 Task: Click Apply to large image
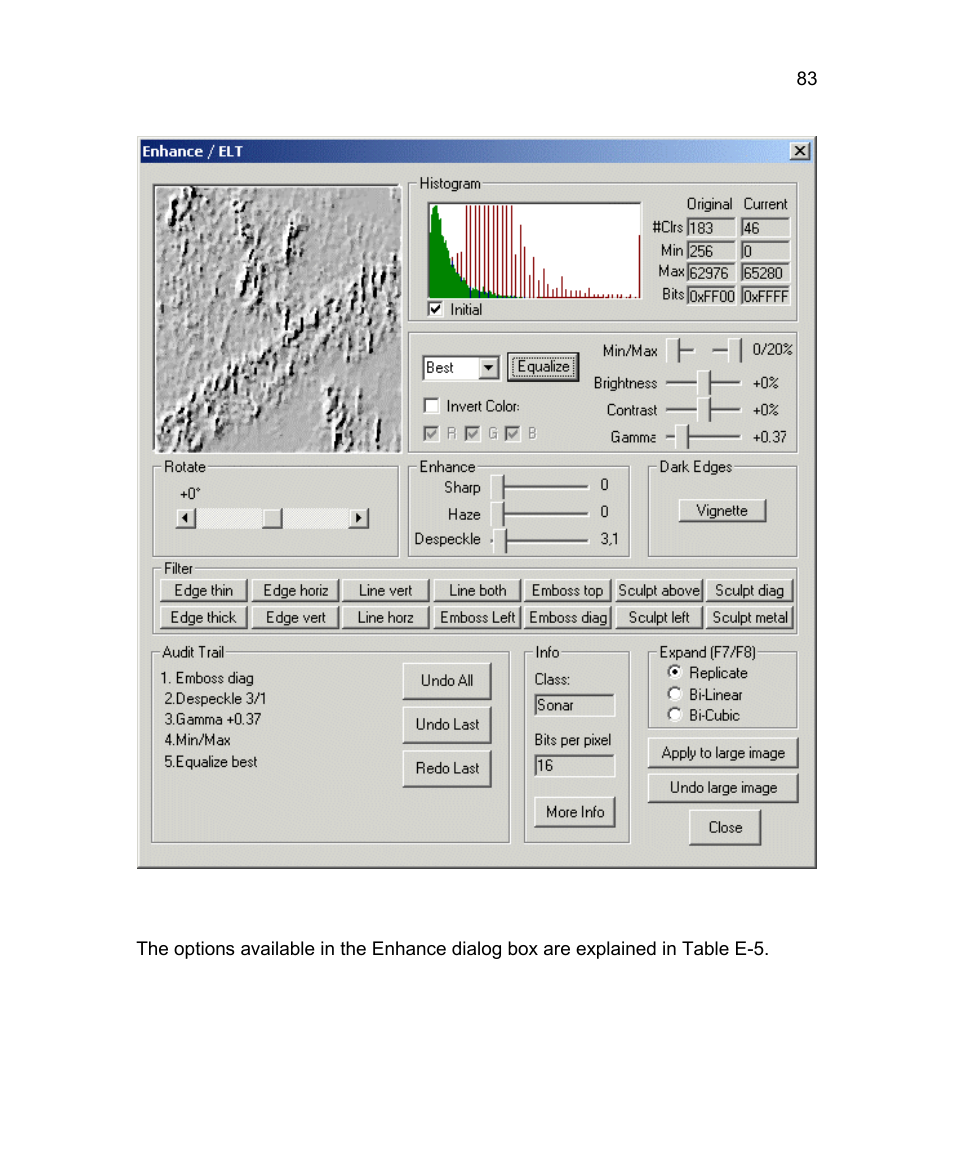tap(723, 753)
